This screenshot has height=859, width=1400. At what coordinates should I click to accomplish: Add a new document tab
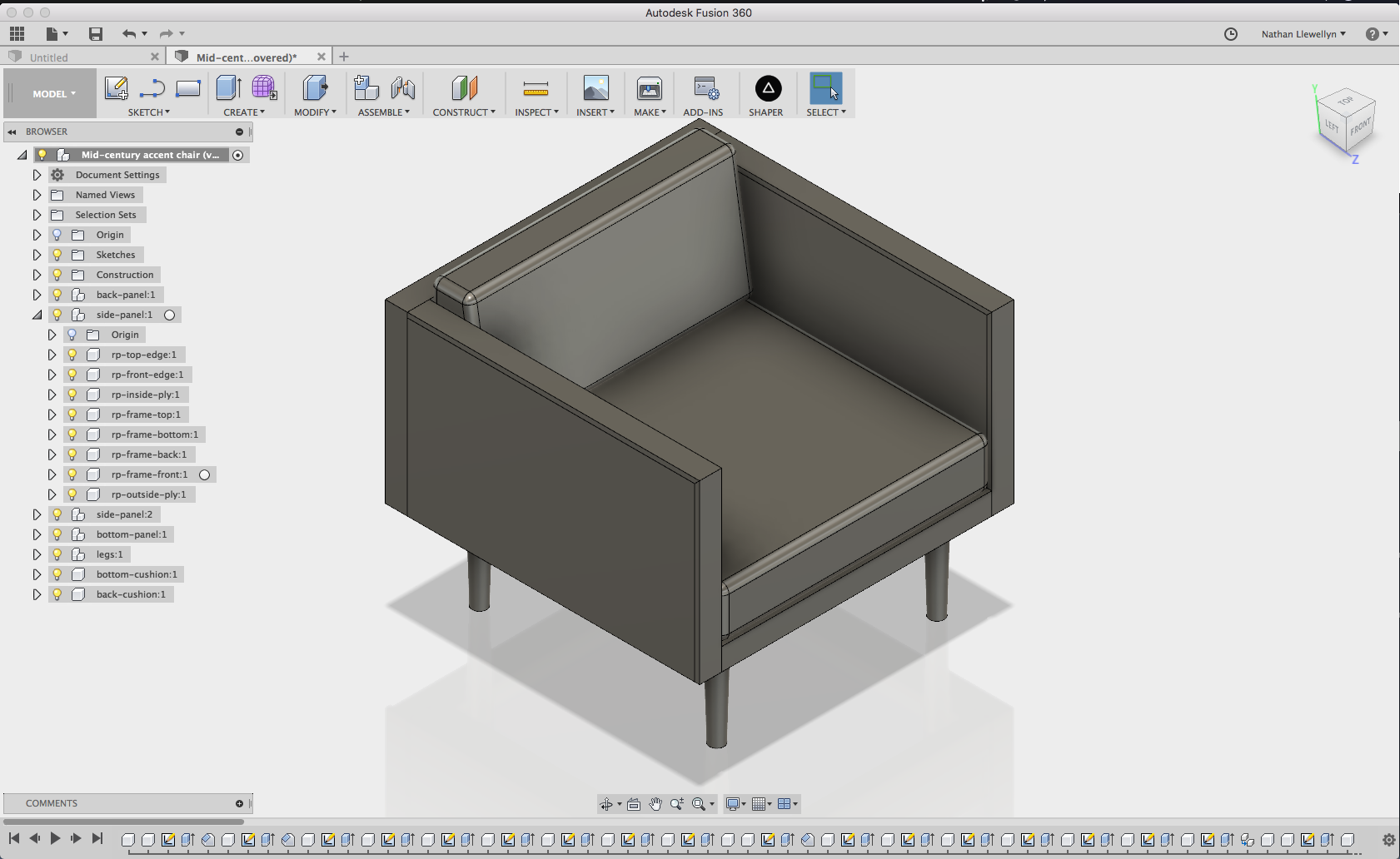pyautogui.click(x=344, y=57)
